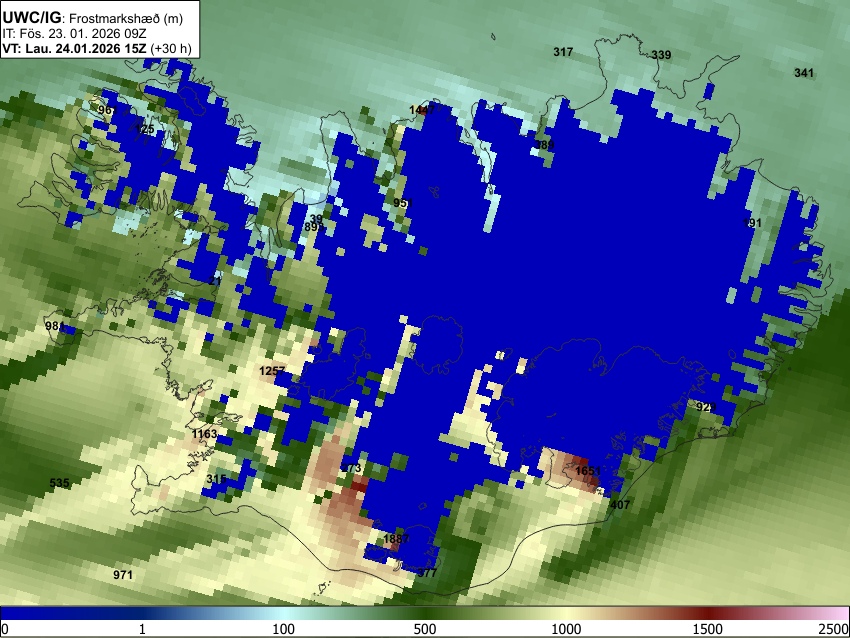Viewport: 850px width, 638px height.
Task: Click the map value 407
Action: tap(620, 505)
